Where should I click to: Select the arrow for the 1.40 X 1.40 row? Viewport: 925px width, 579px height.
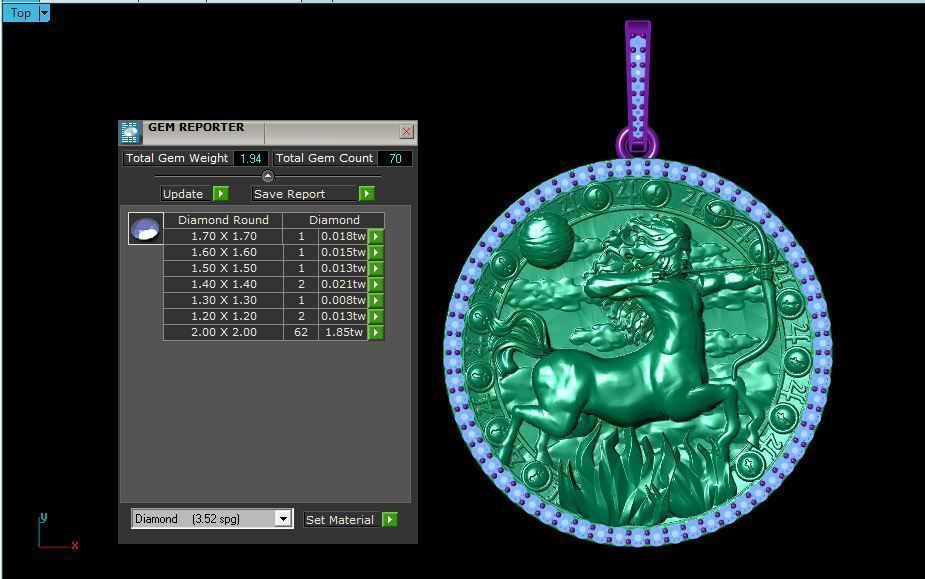(376, 284)
